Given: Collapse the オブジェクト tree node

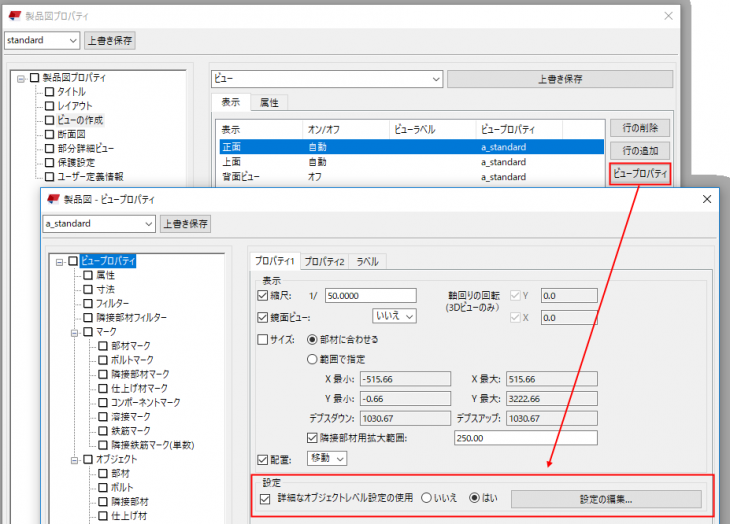Looking at the screenshot, I should coord(74,461).
